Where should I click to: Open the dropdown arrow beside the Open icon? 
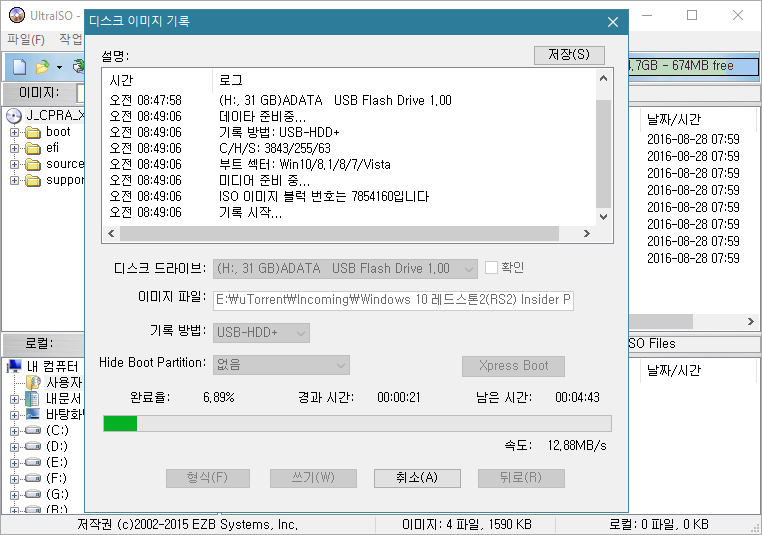(59, 67)
